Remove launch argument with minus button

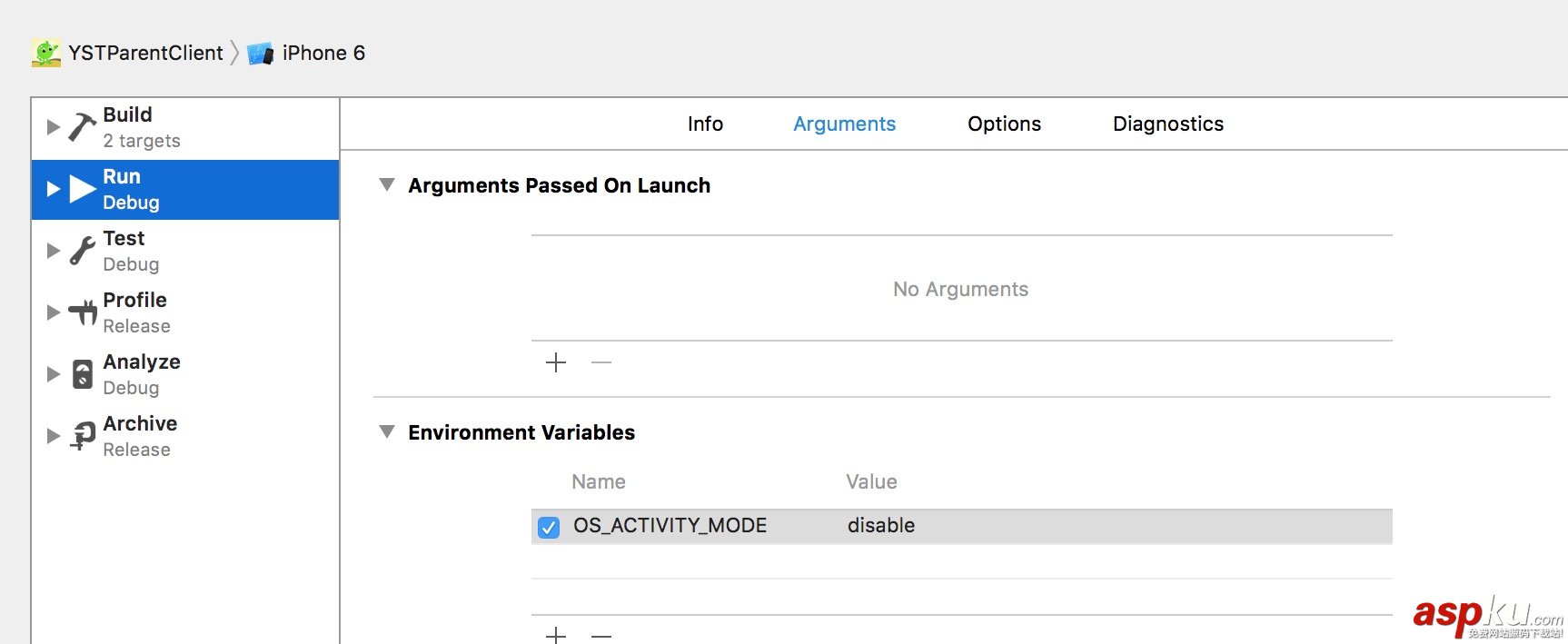601,362
